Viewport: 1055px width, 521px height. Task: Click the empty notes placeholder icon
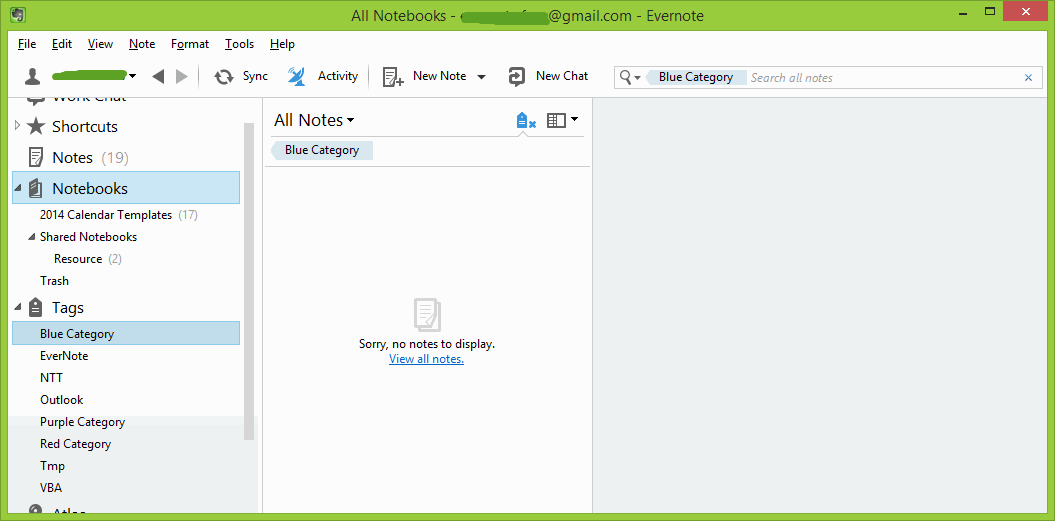point(427,314)
